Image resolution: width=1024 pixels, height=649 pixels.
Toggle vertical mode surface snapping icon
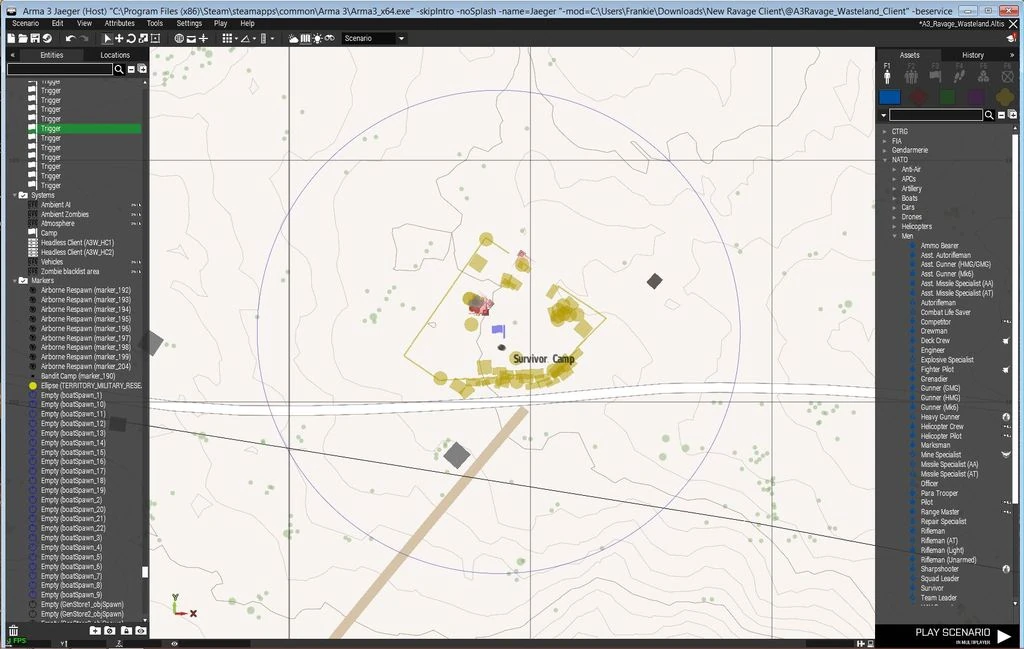click(x=203, y=39)
